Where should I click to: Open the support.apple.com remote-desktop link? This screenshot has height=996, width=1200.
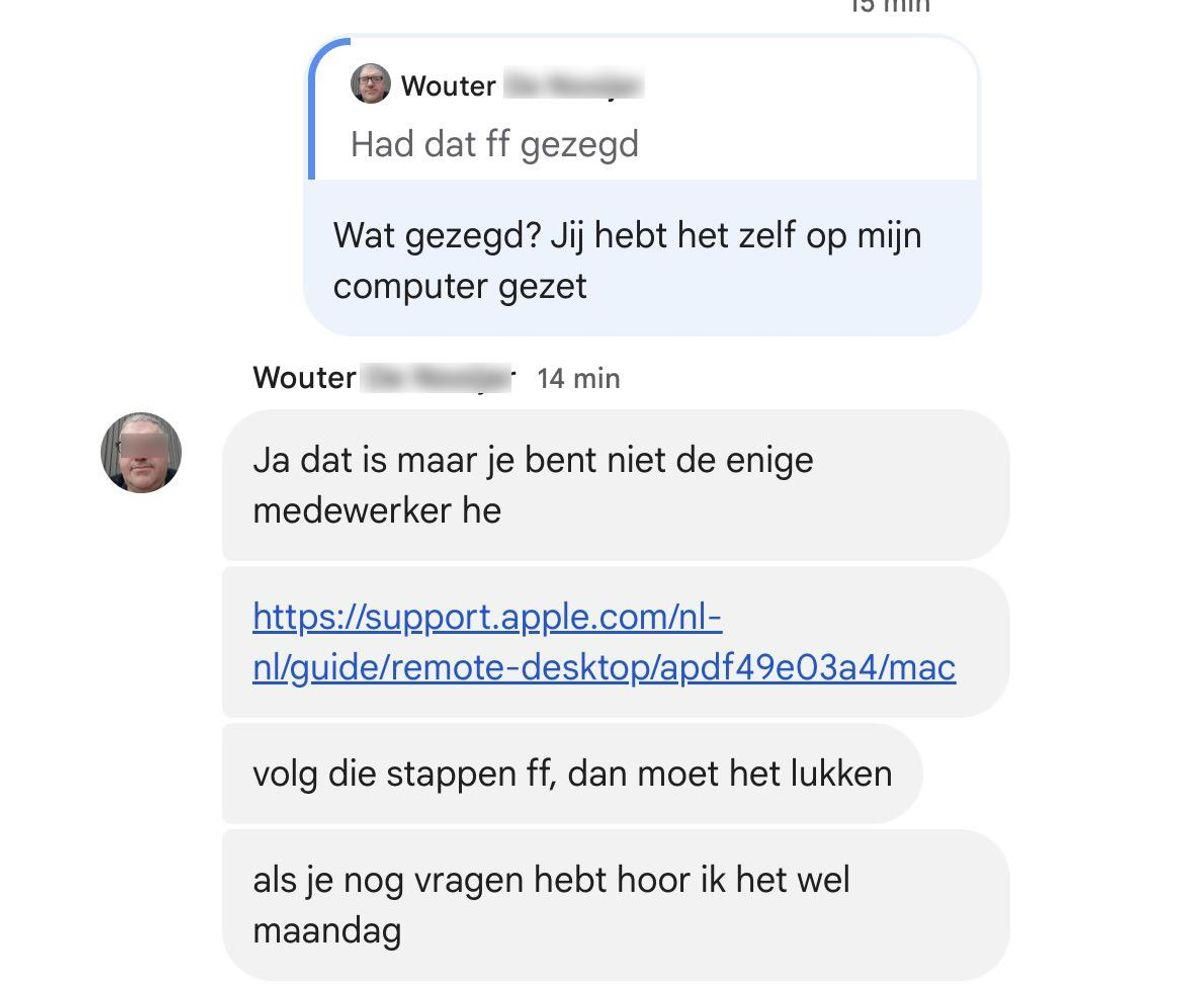coord(604,642)
